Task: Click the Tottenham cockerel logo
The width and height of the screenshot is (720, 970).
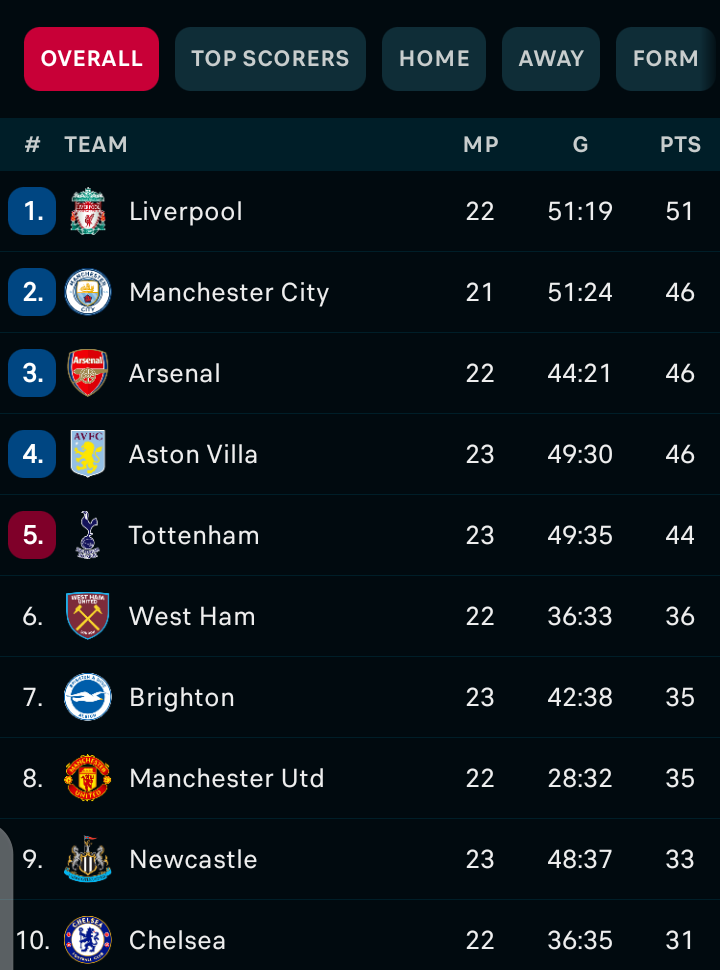Action: pyautogui.click(x=88, y=535)
